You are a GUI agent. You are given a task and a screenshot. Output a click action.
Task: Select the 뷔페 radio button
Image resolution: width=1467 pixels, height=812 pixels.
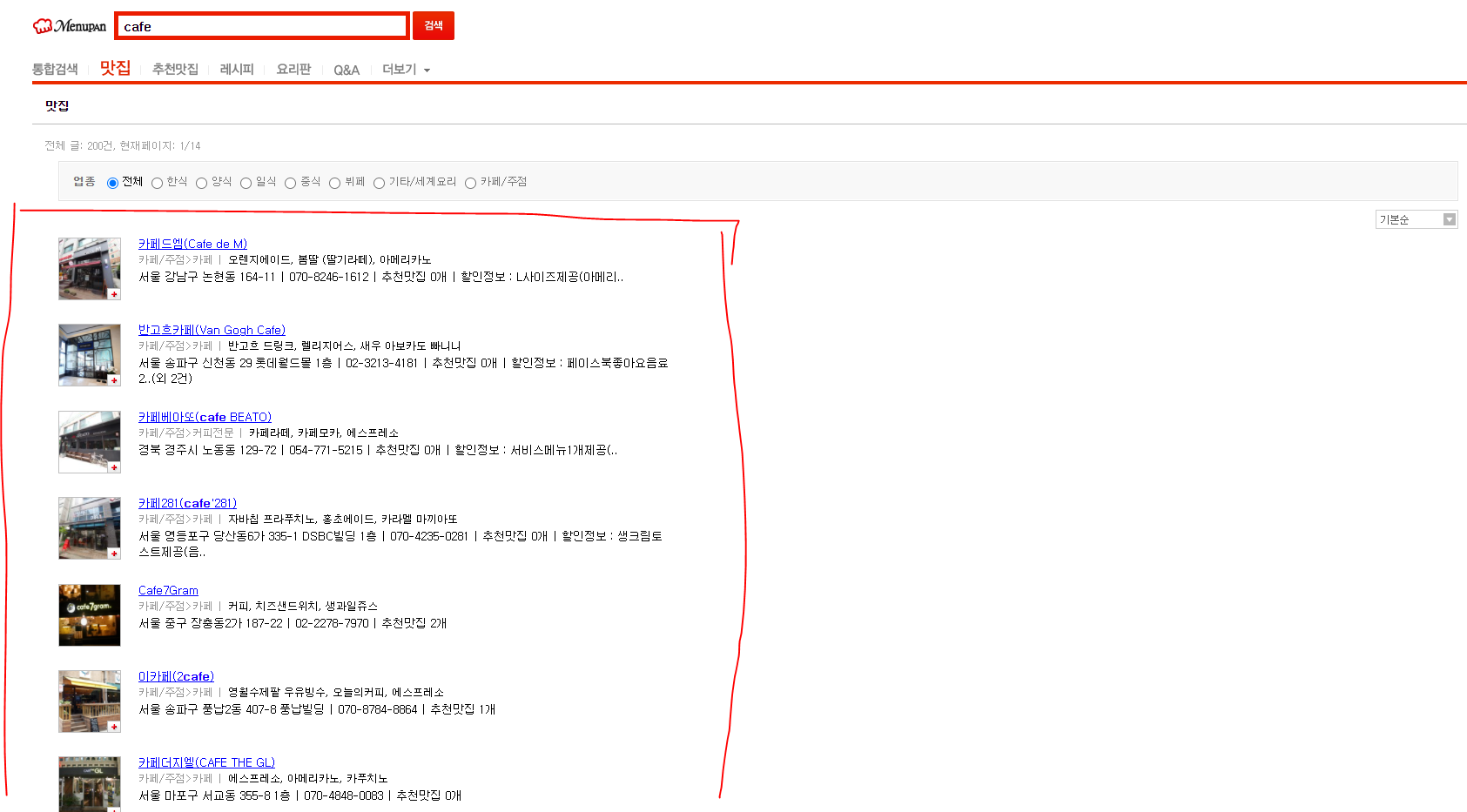[x=334, y=183]
